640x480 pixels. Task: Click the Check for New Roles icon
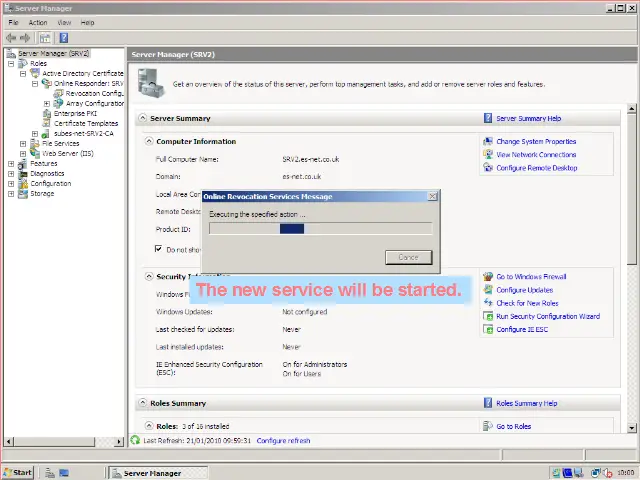pos(488,303)
